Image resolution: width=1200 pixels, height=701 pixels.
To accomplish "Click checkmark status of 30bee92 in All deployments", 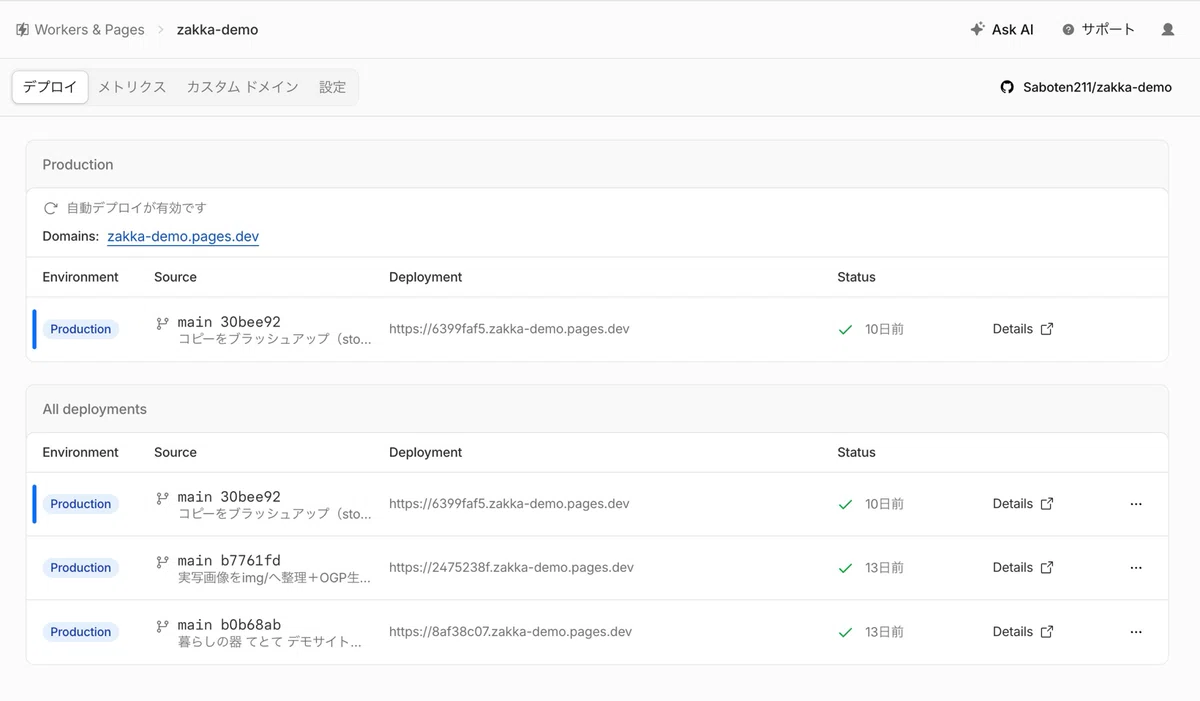I will click(845, 504).
